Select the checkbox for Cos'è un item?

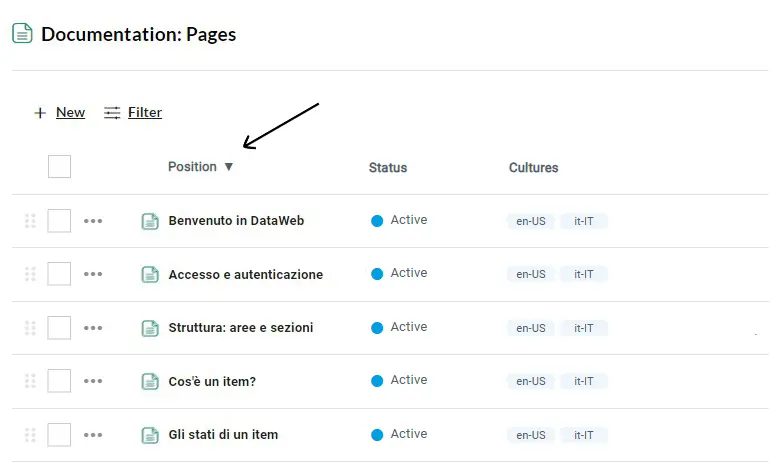59,382
